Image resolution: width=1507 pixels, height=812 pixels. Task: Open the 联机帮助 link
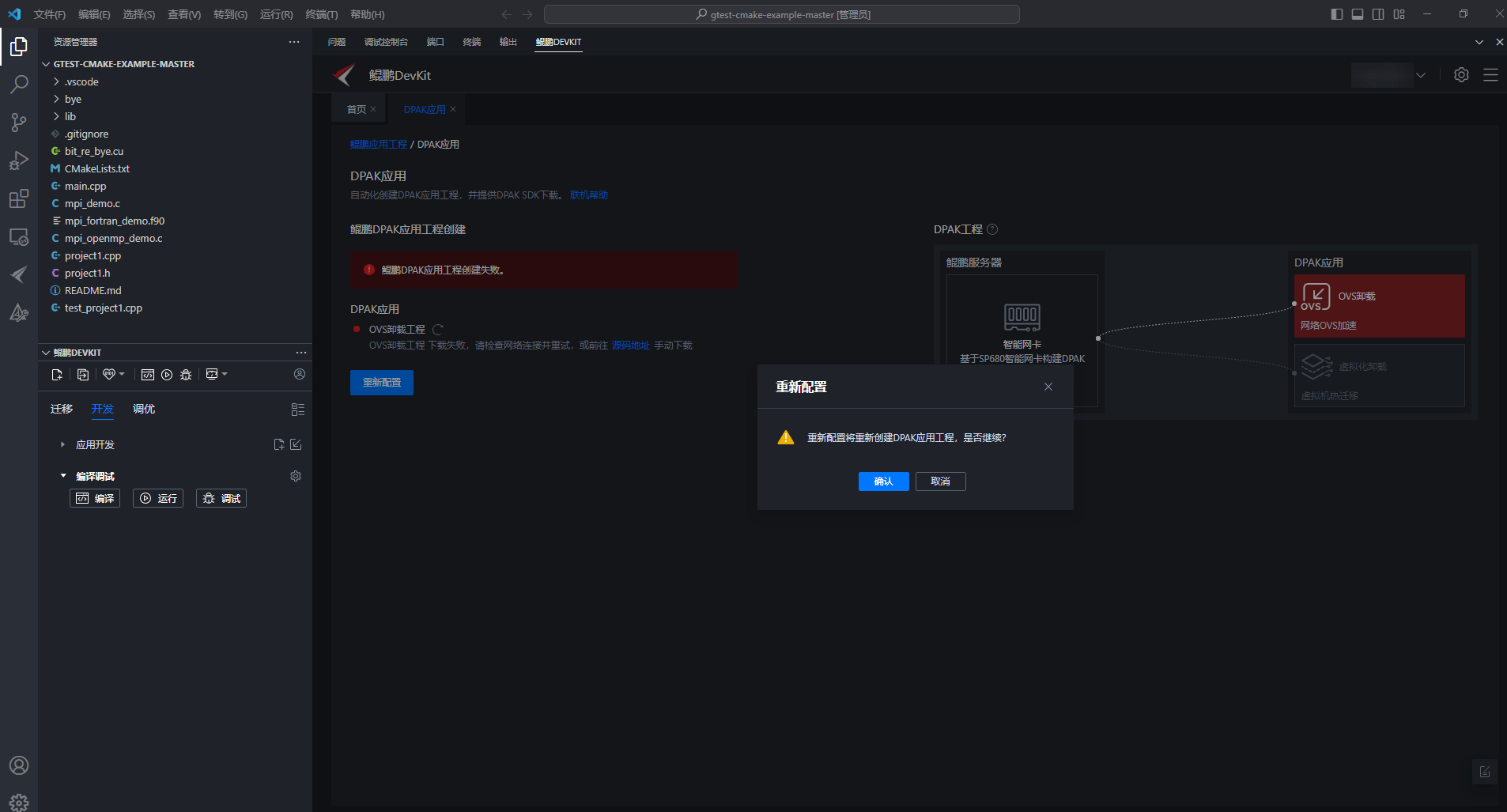[x=589, y=195]
